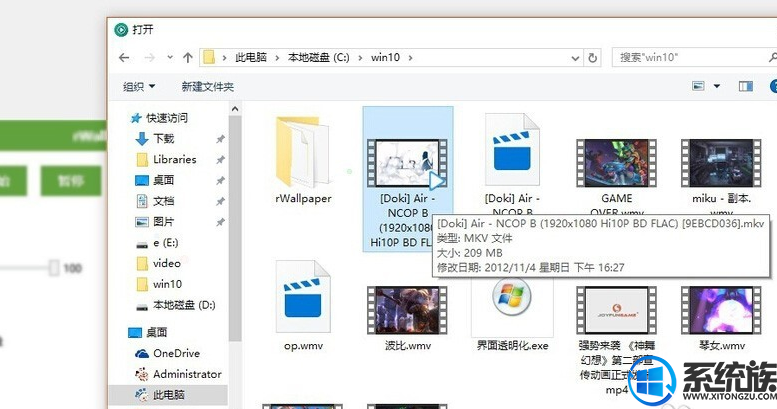The width and height of the screenshot is (777, 409).
Task: Select Administrator in the navigation pane
Action: 187,374
